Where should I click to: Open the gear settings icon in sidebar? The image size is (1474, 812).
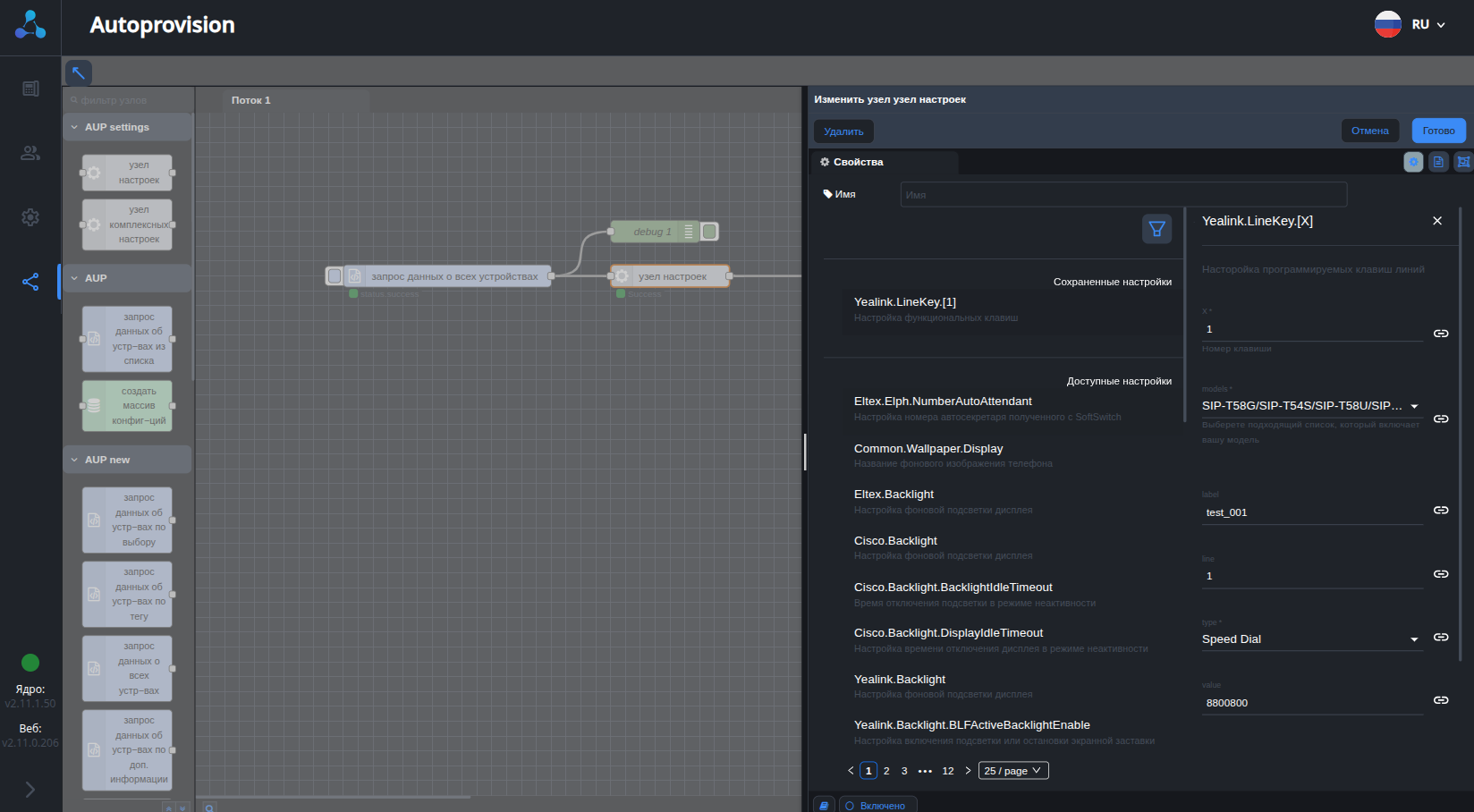[30, 217]
